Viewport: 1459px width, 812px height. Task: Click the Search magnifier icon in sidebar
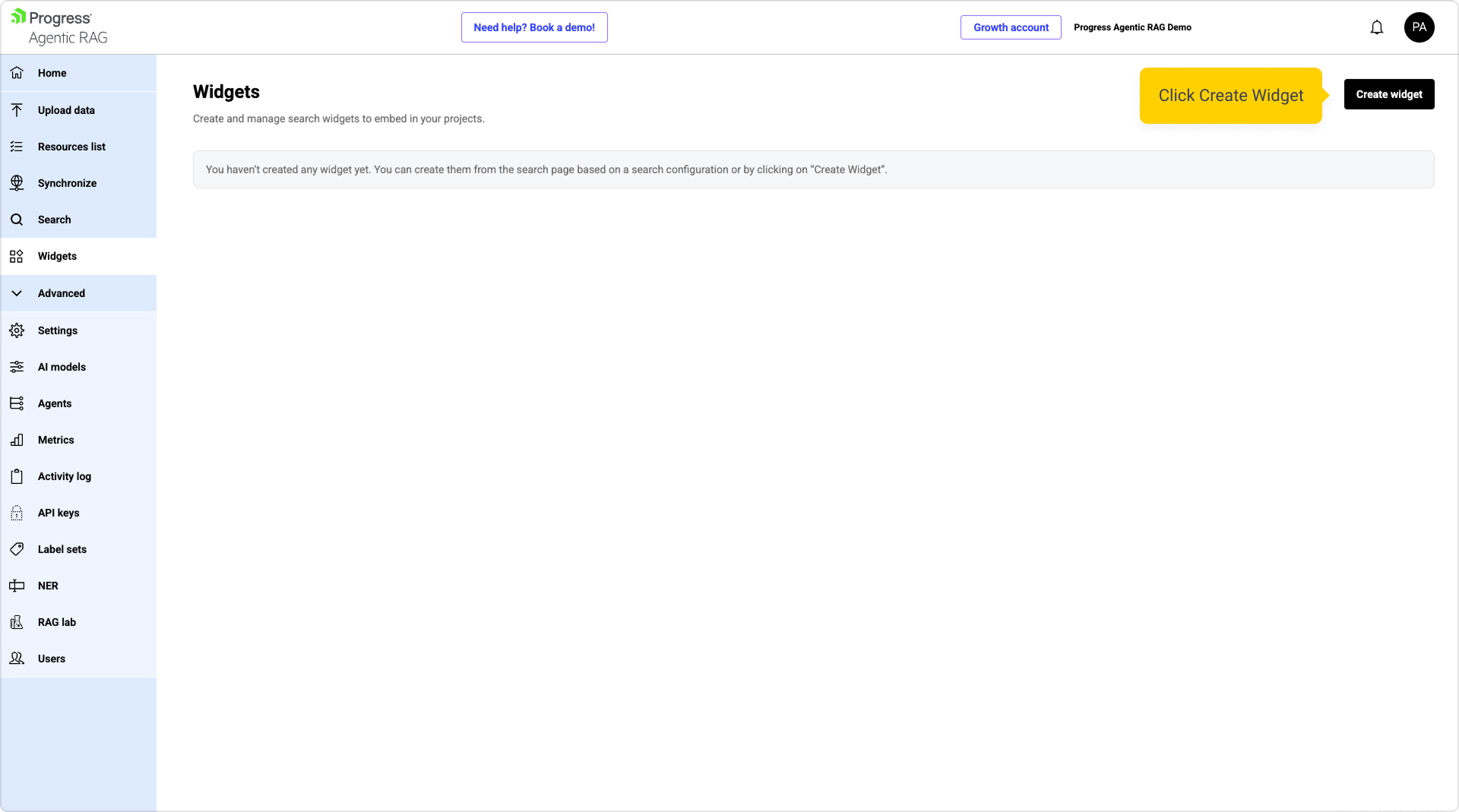17,220
